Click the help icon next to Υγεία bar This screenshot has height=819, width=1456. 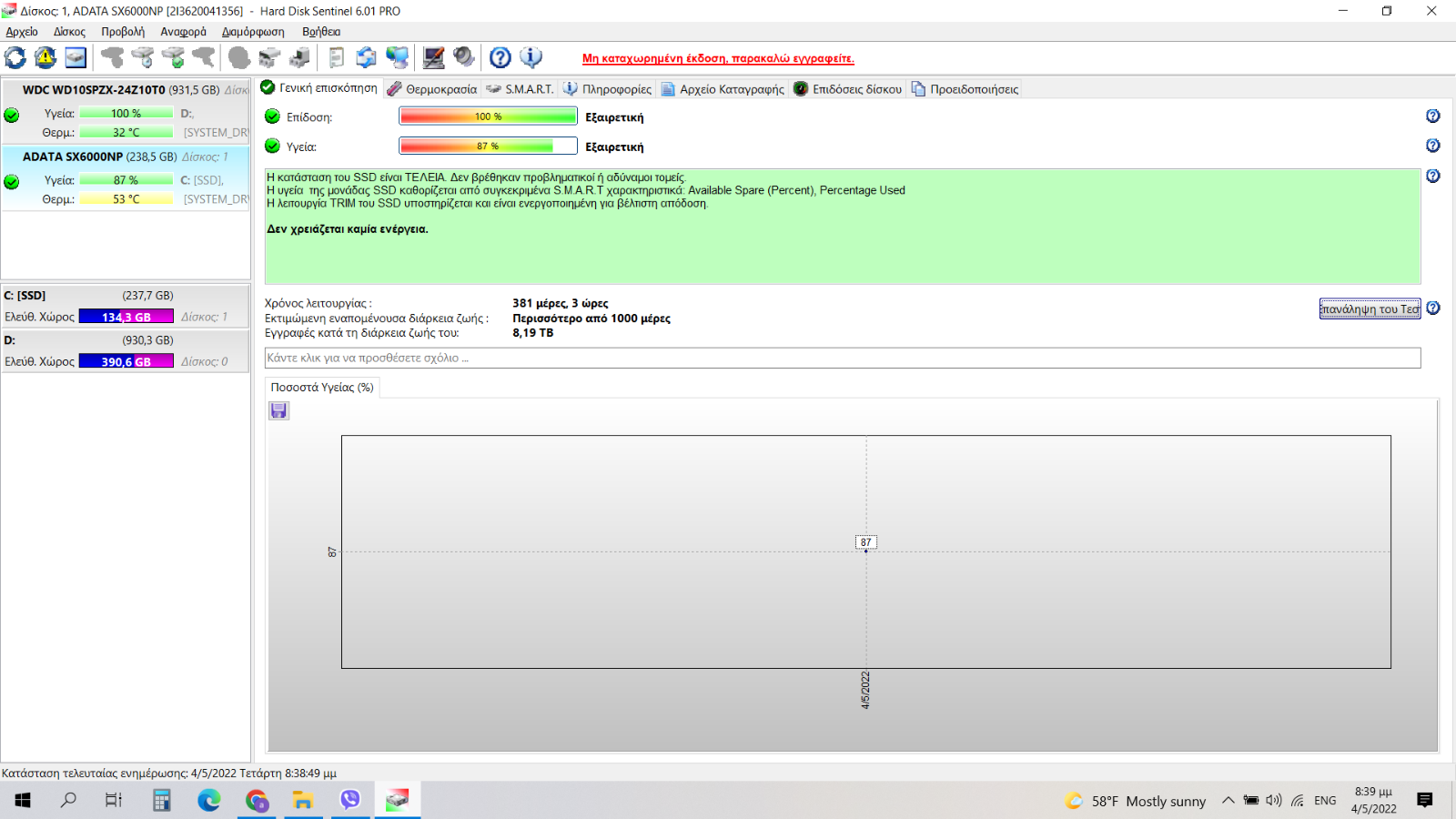[x=1433, y=146]
